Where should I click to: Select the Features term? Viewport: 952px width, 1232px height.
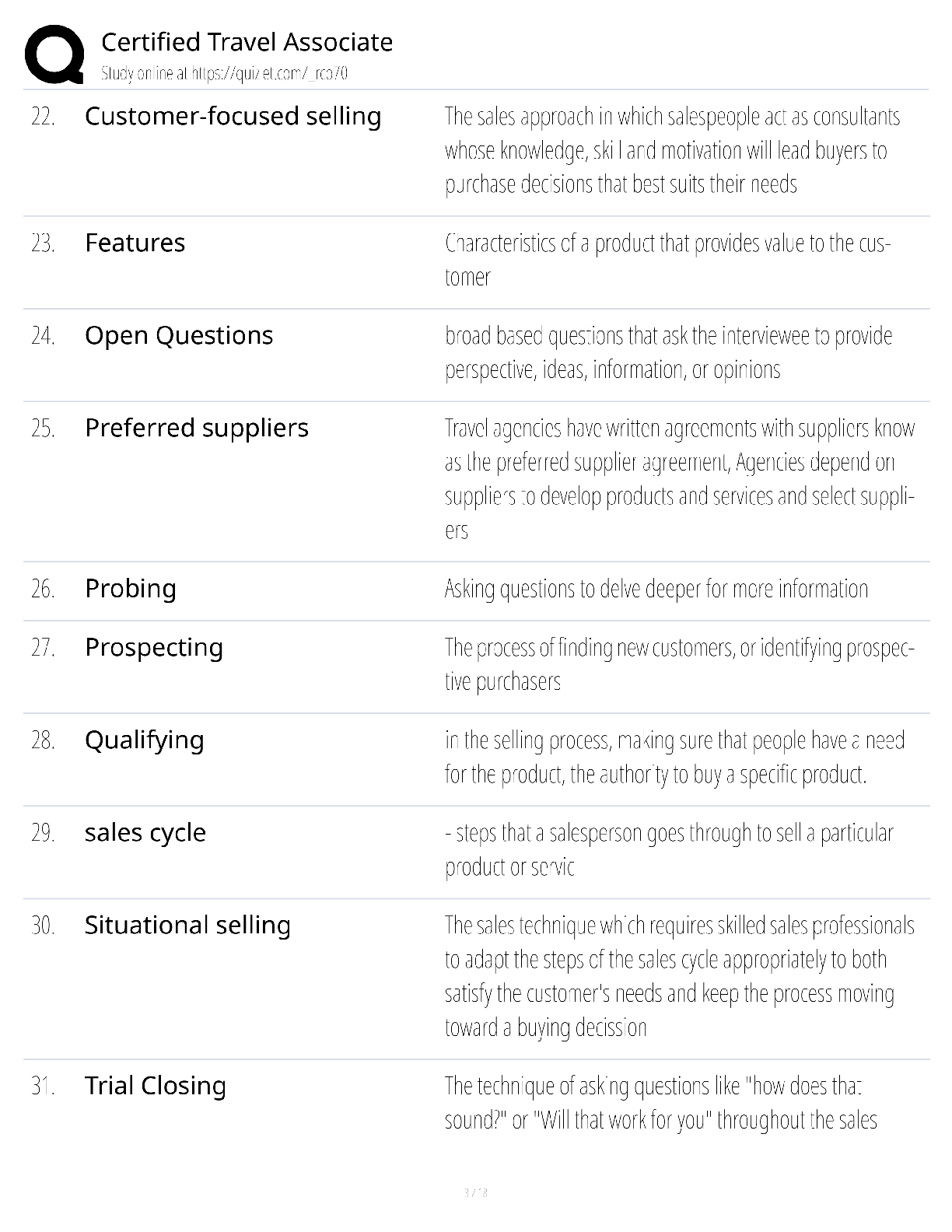[135, 243]
